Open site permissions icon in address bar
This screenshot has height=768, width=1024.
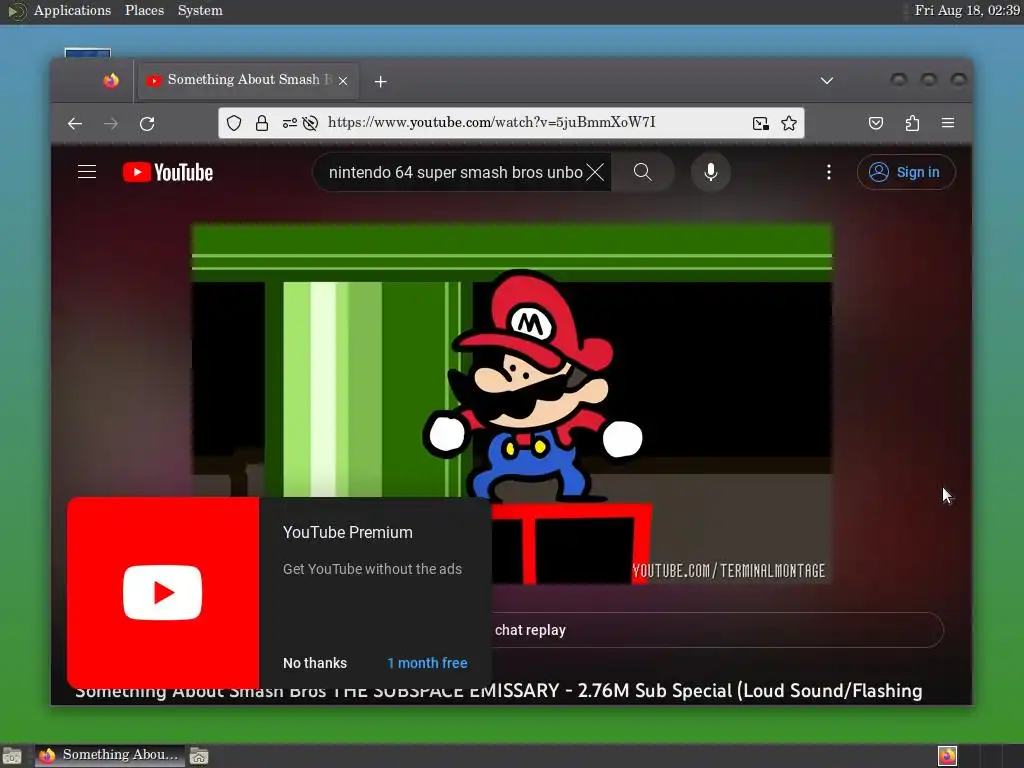[289, 123]
